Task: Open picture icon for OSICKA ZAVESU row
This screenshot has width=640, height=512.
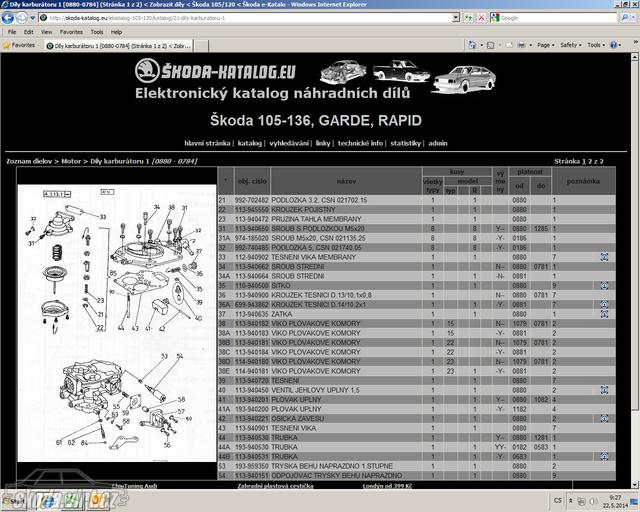Action: pyautogui.click(x=604, y=419)
